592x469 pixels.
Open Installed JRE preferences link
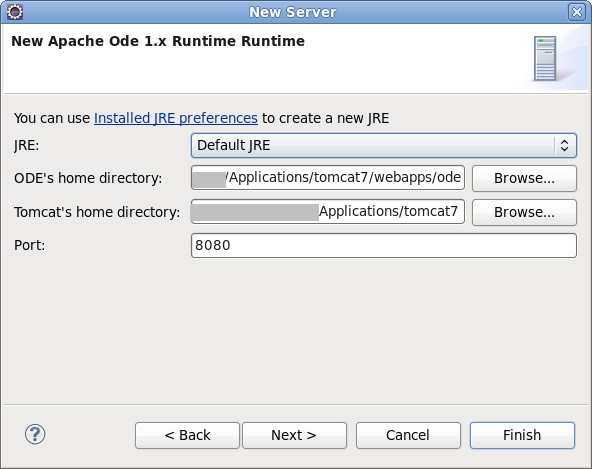click(176, 118)
